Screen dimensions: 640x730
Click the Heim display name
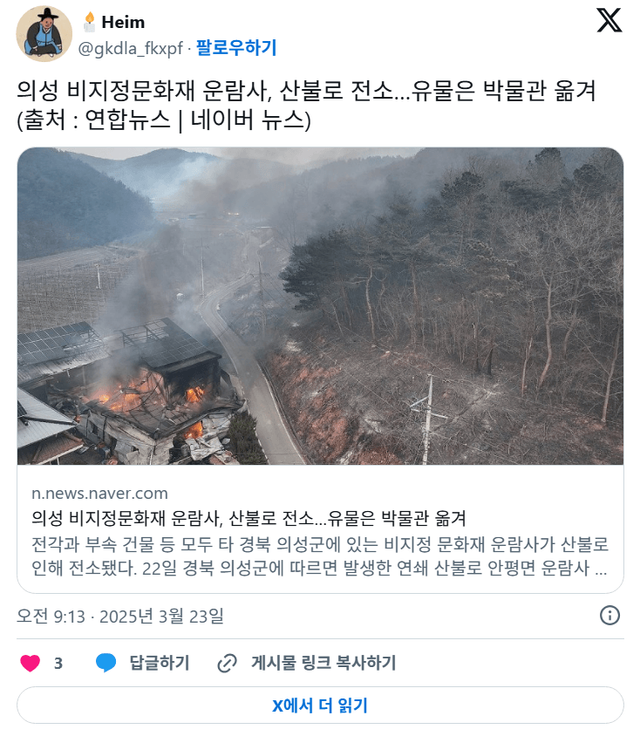coord(123,22)
